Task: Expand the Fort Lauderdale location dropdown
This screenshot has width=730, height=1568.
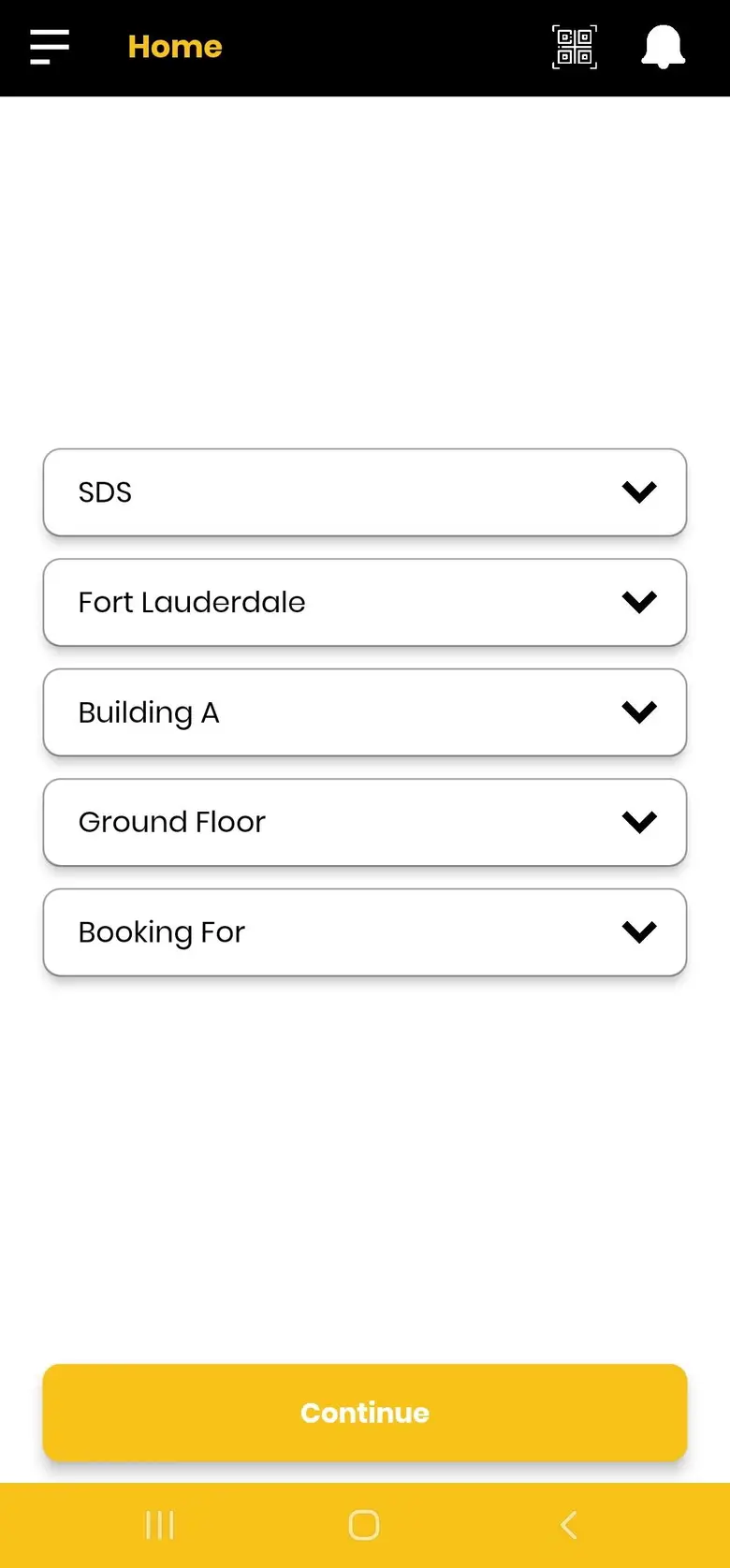Action: tap(365, 602)
